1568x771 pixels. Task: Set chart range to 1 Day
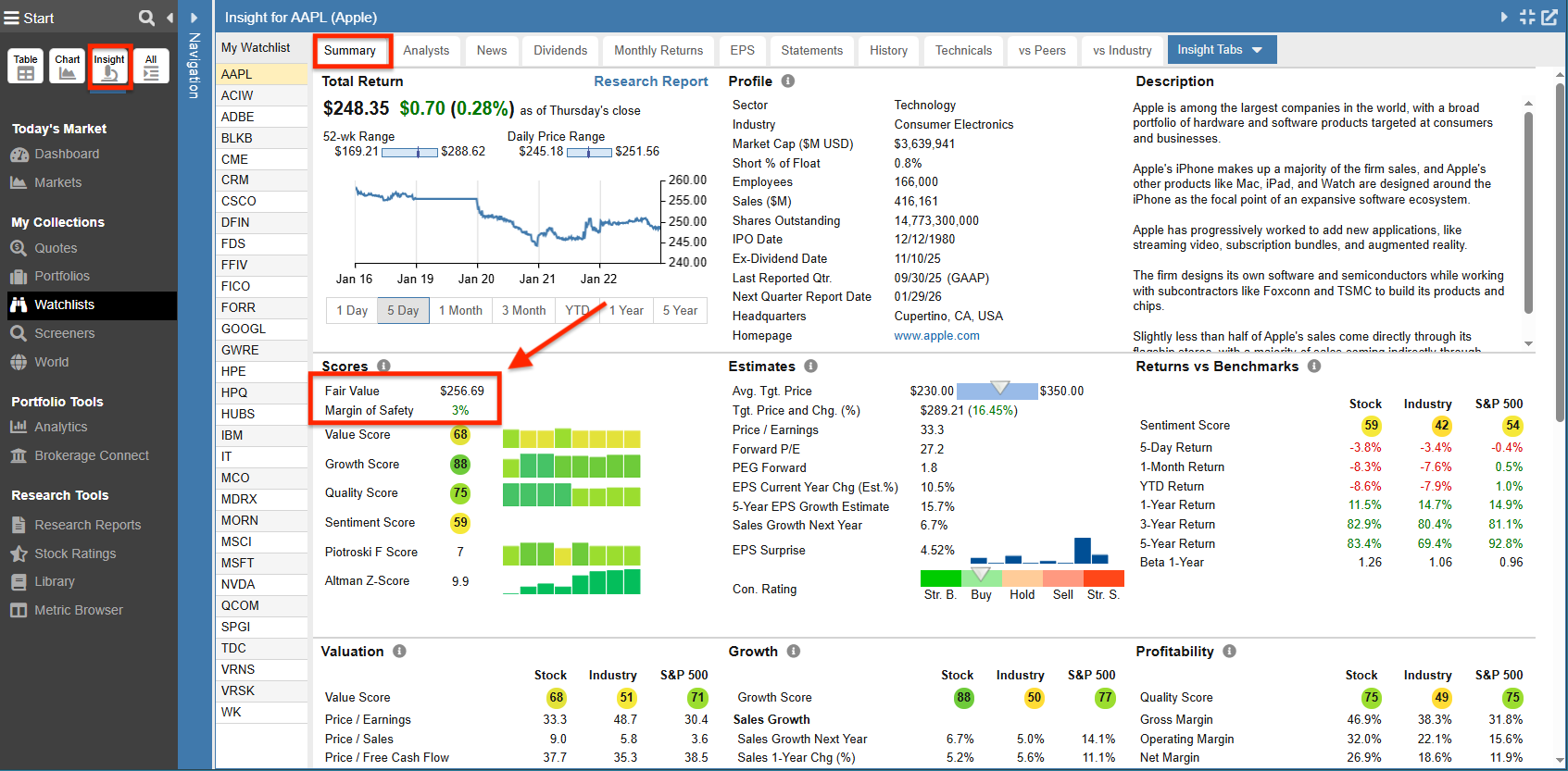(352, 310)
